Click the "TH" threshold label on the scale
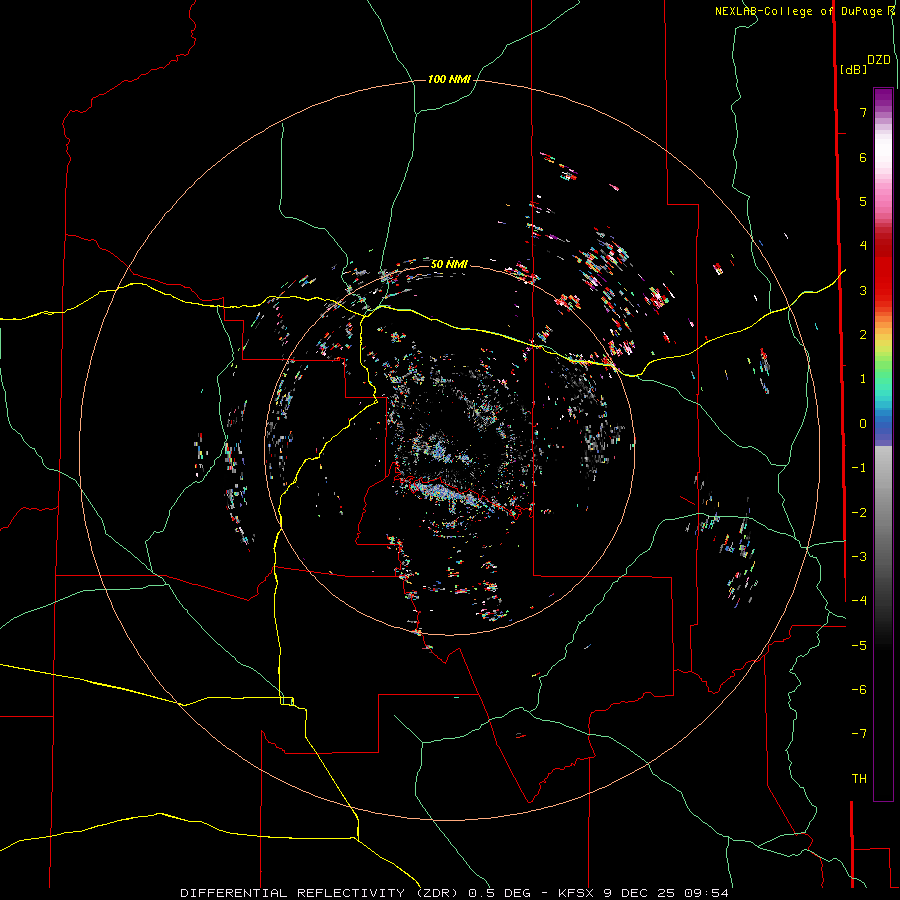The image size is (900, 900). coord(859,779)
